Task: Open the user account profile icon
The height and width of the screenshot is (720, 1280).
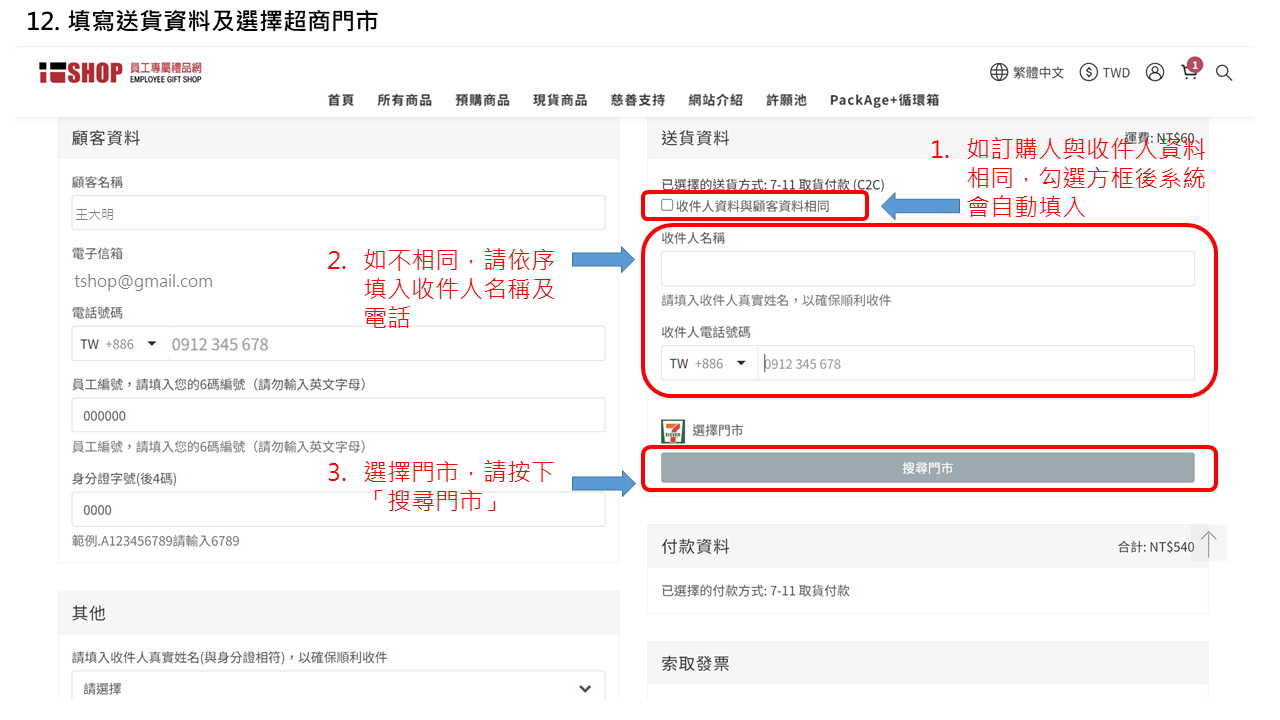Action: click(1155, 72)
